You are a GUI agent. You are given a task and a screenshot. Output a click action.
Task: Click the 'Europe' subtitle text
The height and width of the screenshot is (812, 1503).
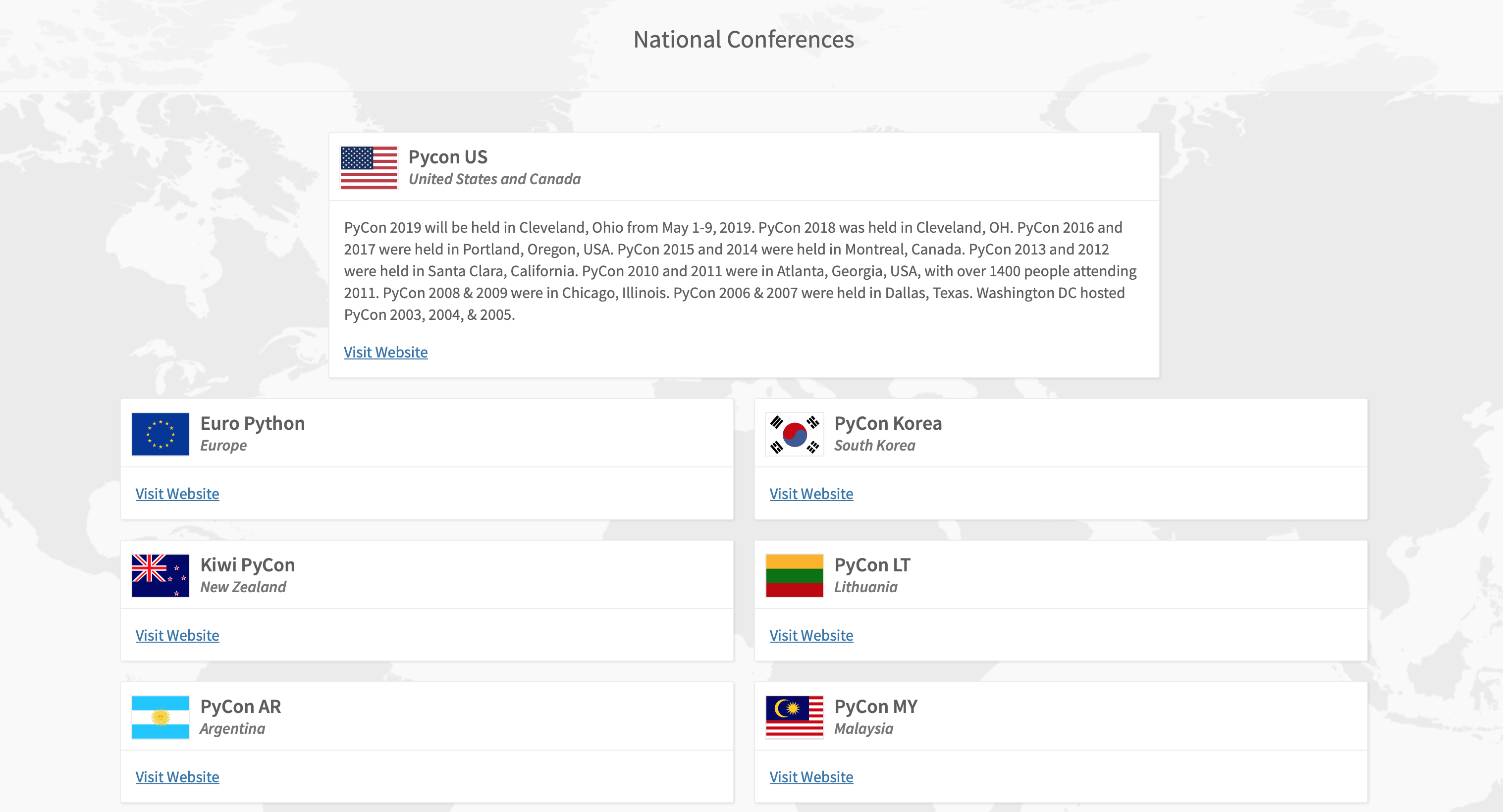(223, 446)
